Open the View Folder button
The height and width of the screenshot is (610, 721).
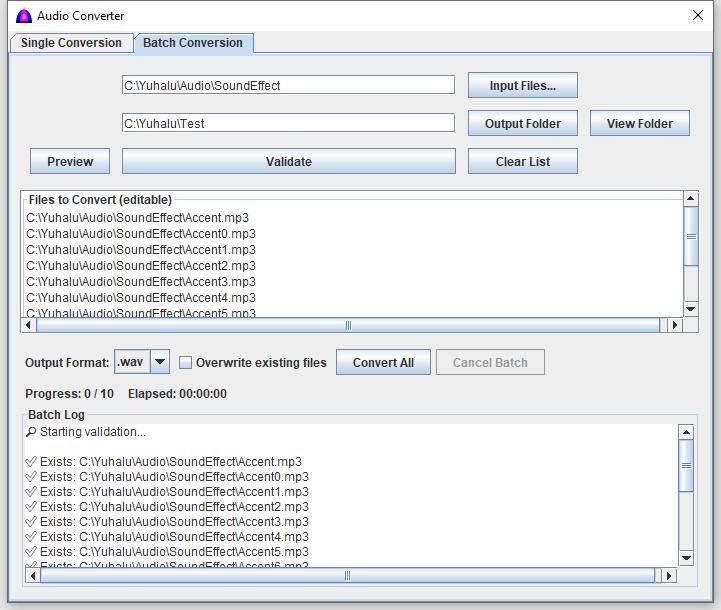[640, 124]
